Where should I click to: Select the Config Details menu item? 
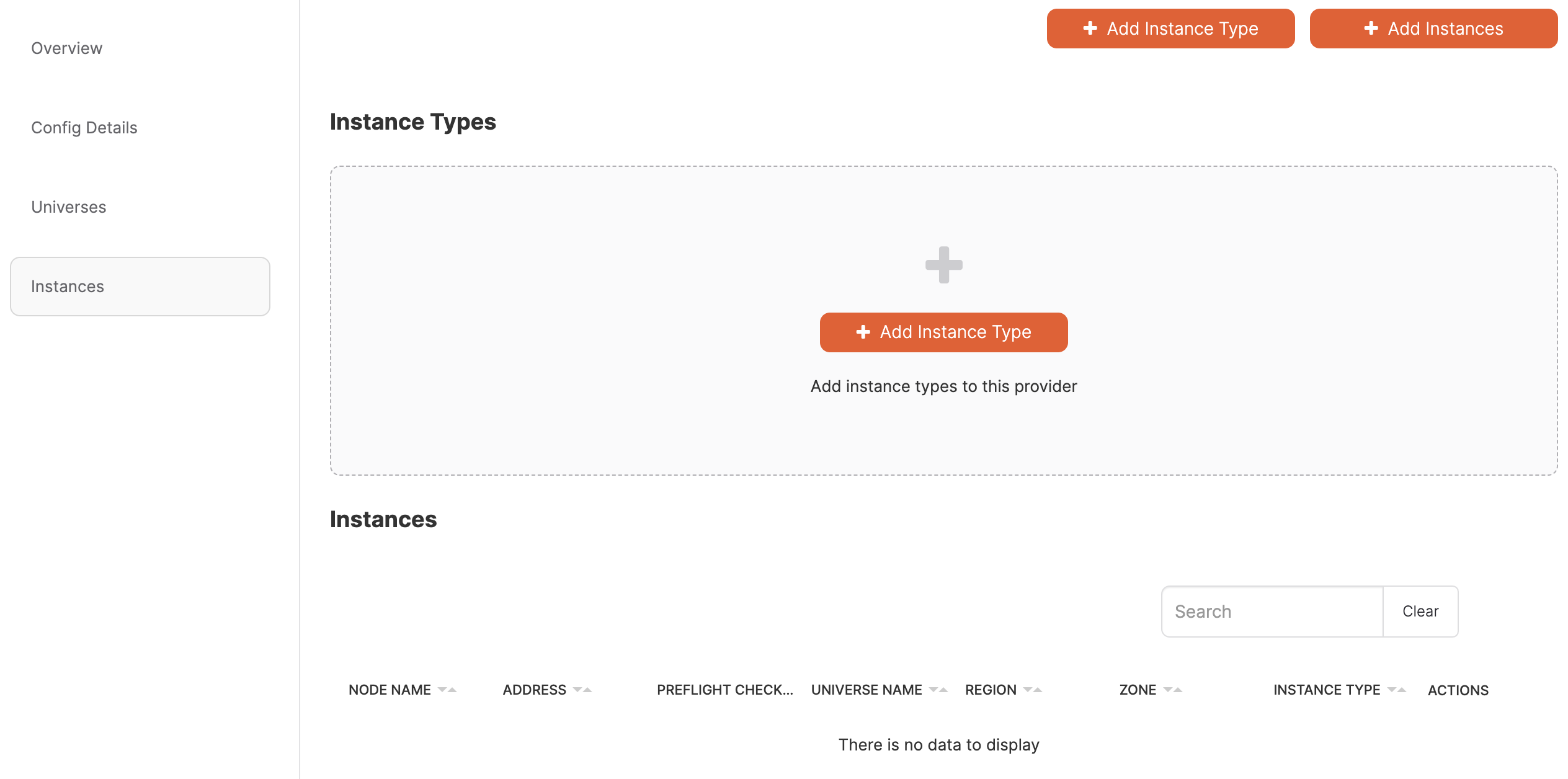[x=85, y=126]
